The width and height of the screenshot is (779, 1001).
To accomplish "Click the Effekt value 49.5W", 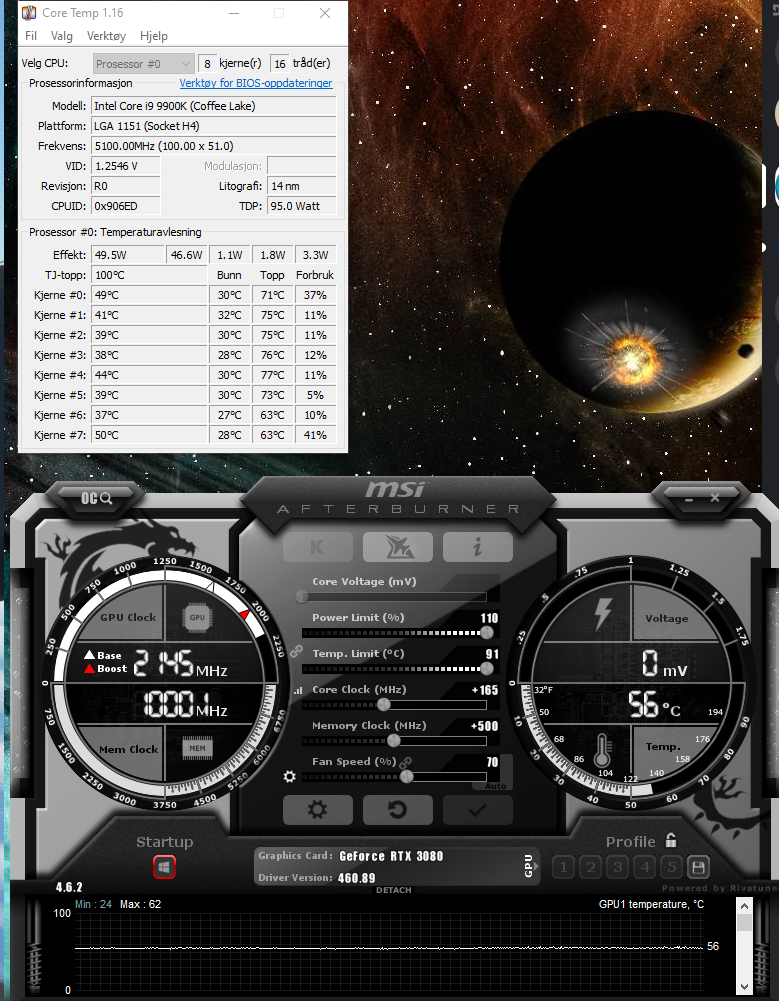I will [127, 255].
